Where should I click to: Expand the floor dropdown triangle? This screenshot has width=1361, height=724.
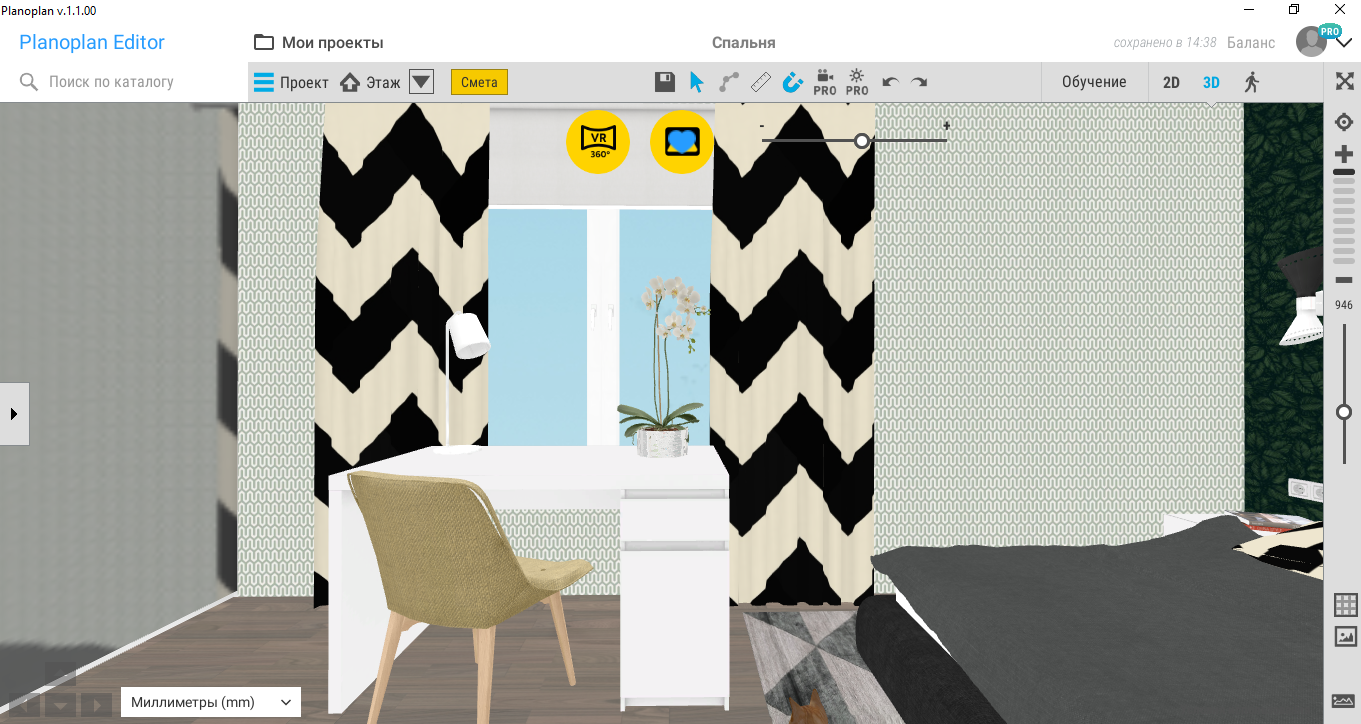421,82
